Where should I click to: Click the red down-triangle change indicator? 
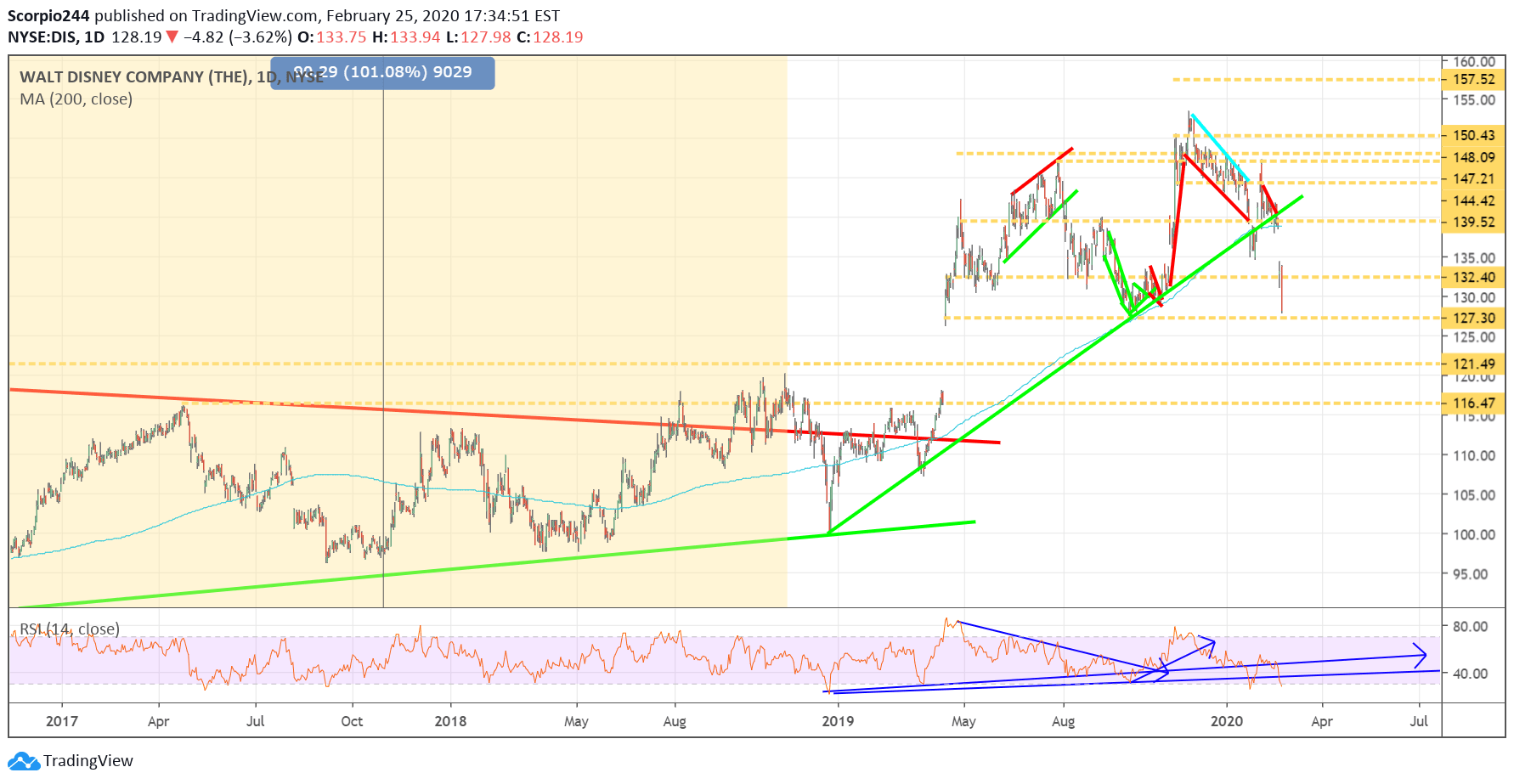click(x=172, y=37)
